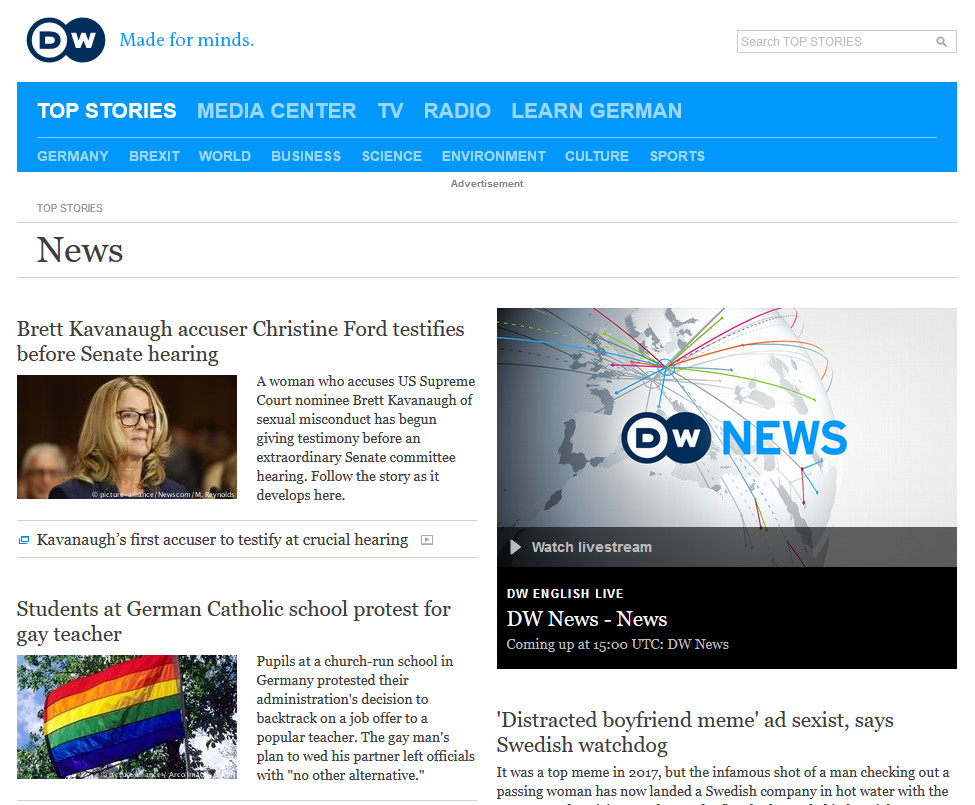Click the DW logo in the header
975x805 pixels.
tap(66, 40)
